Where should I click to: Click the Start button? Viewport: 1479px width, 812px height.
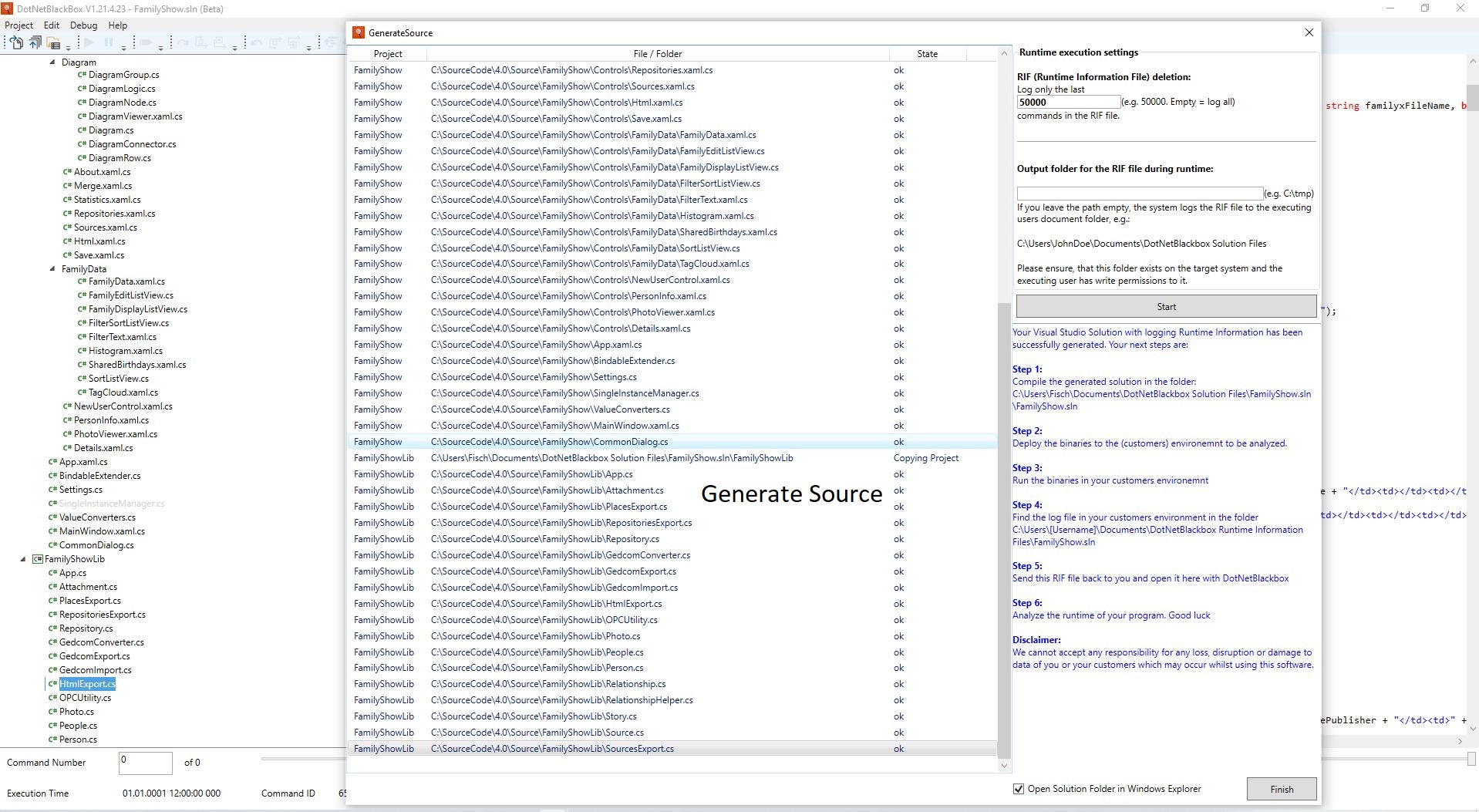click(x=1166, y=307)
